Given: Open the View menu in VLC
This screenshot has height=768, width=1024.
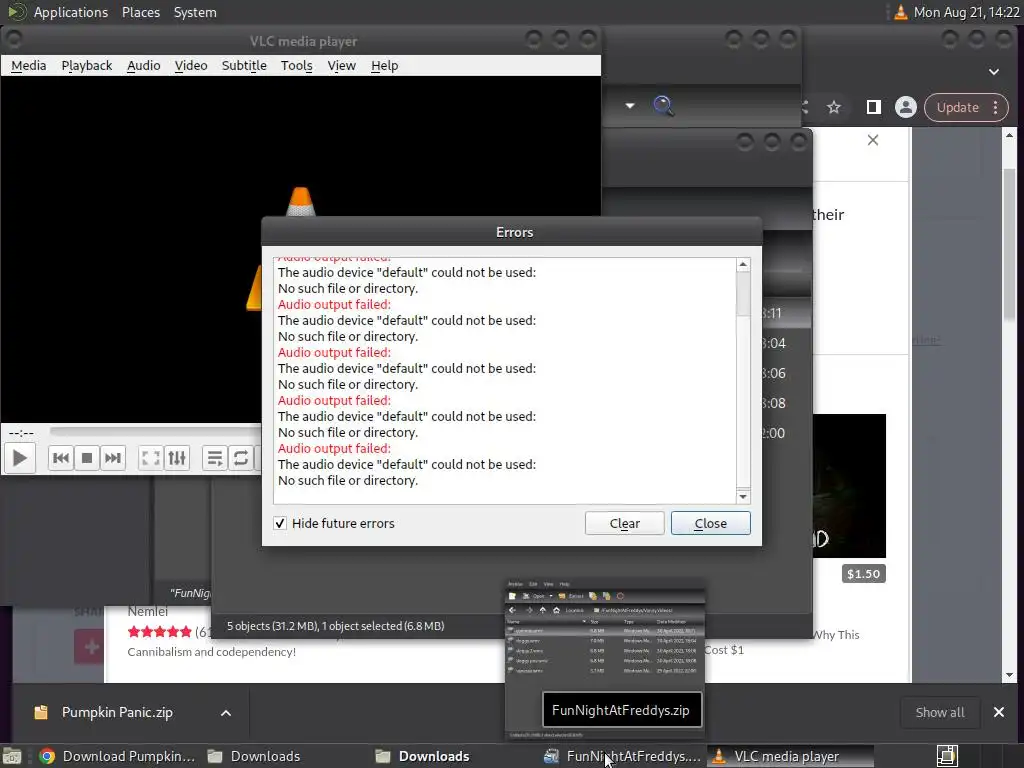Looking at the screenshot, I should coord(342,65).
